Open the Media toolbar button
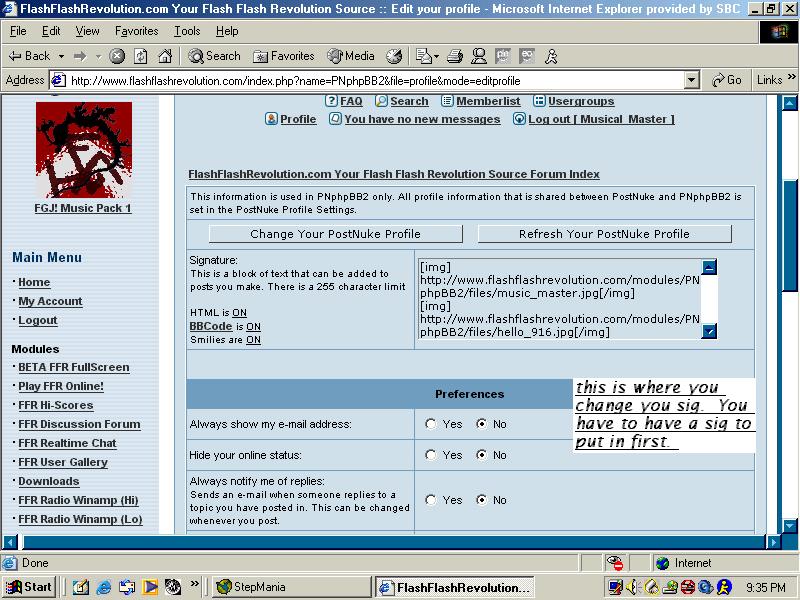800x600 pixels. click(351, 56)
